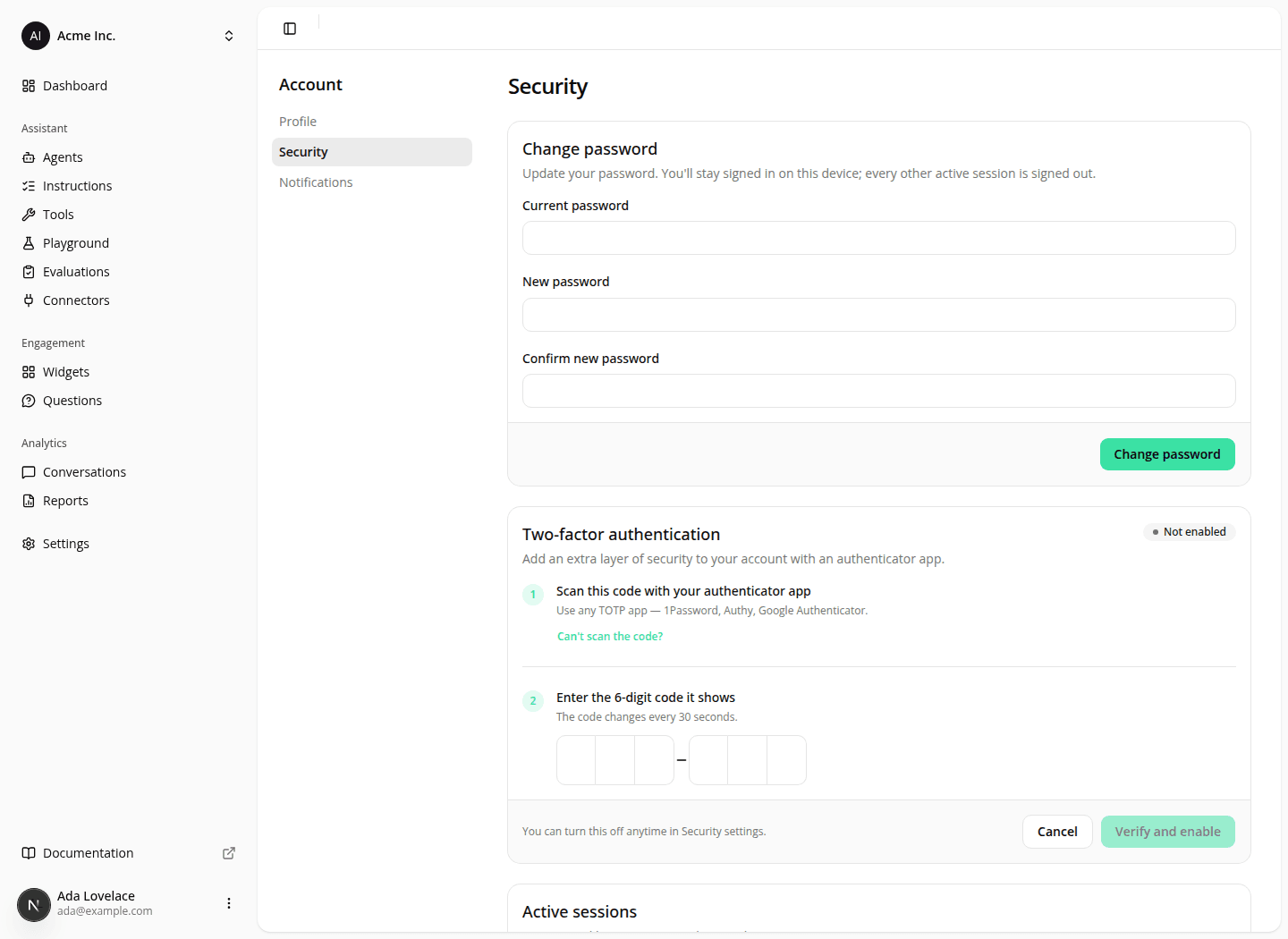Screen dimensions: 1288x939
Task: Click the ada@example.com email text
Action: [x=105, y=911]
